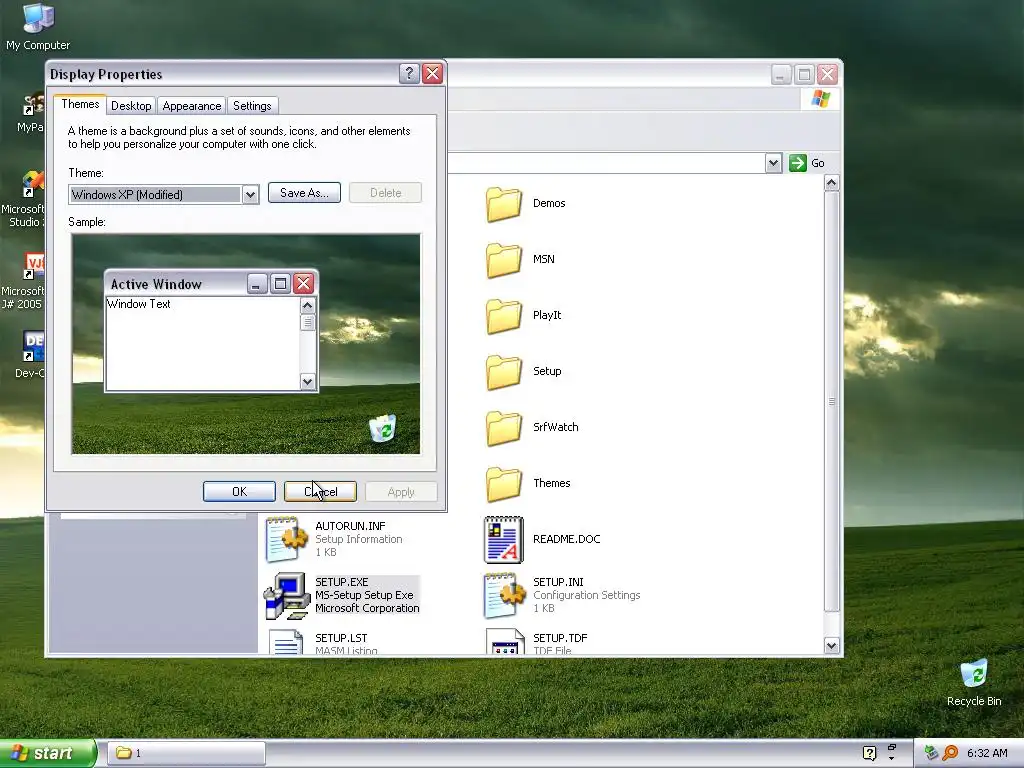Click Cancel in Display Properties
The width and height of the screenshot is (1024, 768).
(321, 492)
